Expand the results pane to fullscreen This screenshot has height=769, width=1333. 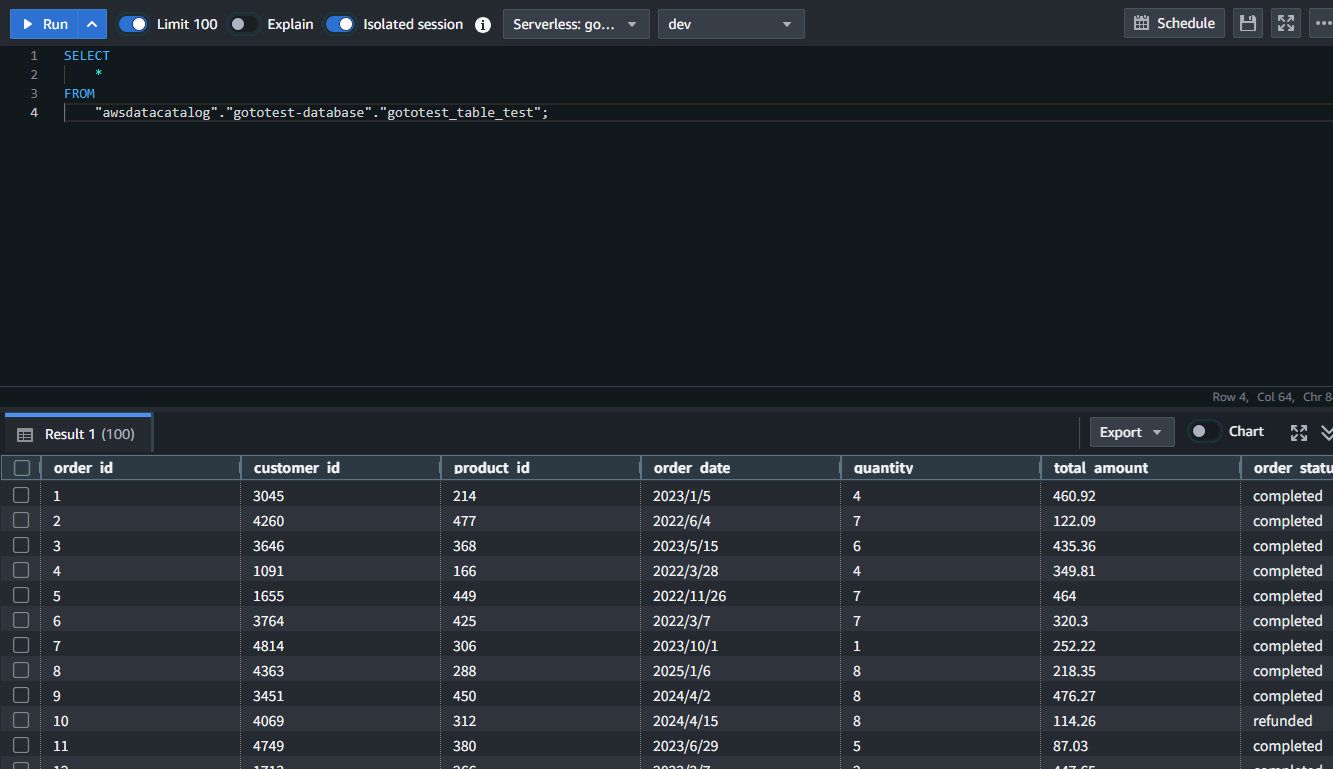coord(1298,432)
